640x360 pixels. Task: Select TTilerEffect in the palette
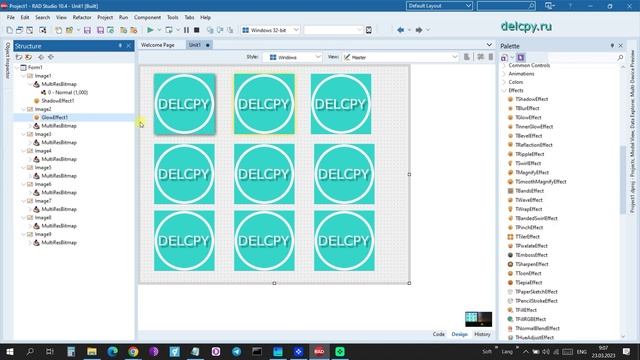click(x=527, y=237)
